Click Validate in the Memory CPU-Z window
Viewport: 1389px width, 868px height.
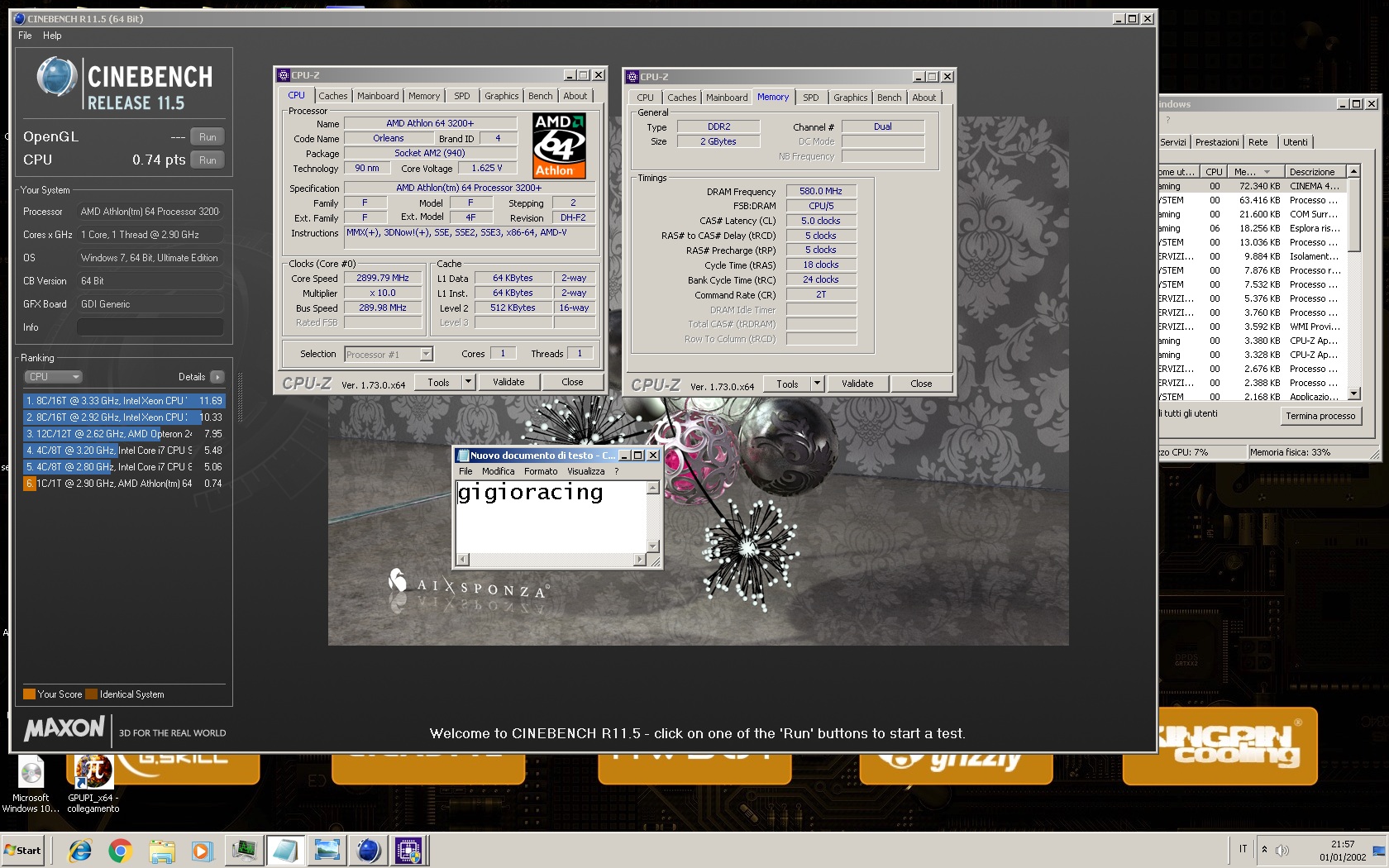(857, 384)
